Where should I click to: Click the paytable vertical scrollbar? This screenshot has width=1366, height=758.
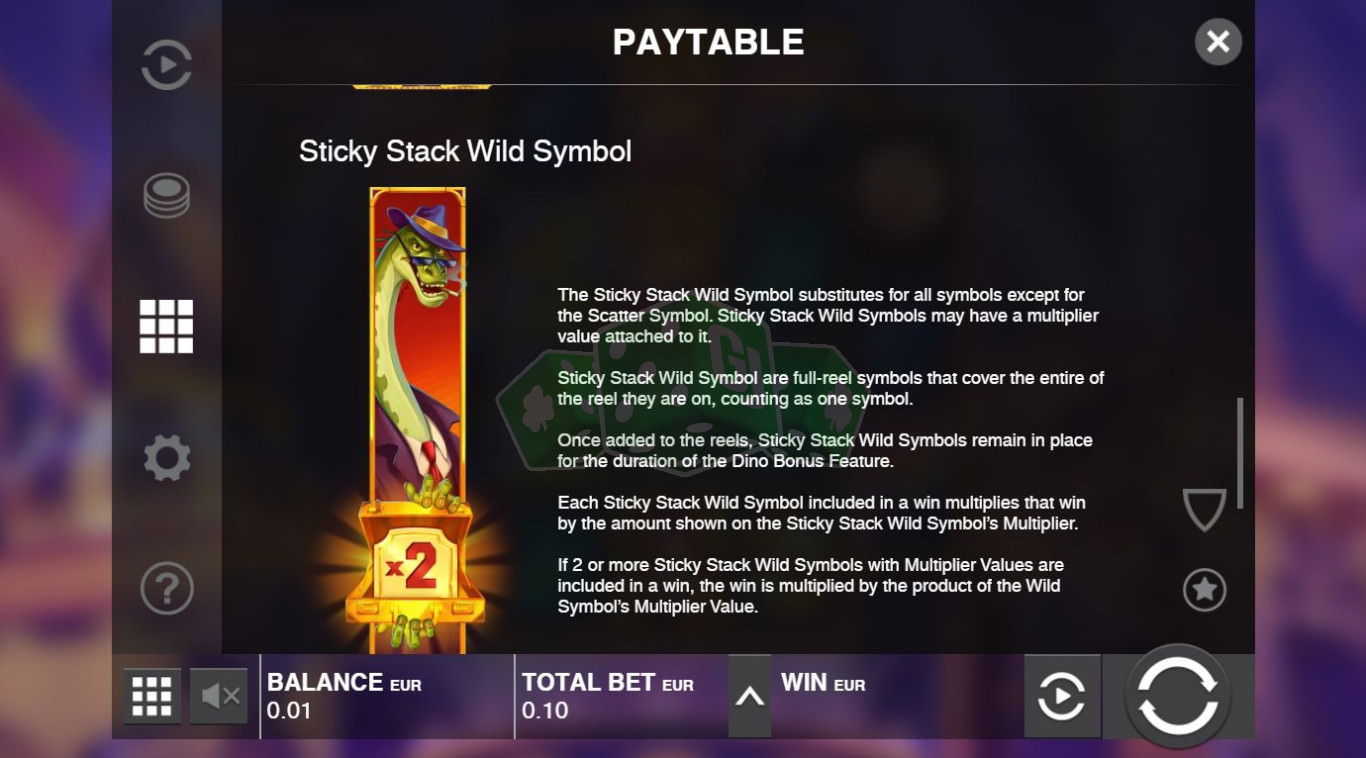click(x=1240, y=453)
